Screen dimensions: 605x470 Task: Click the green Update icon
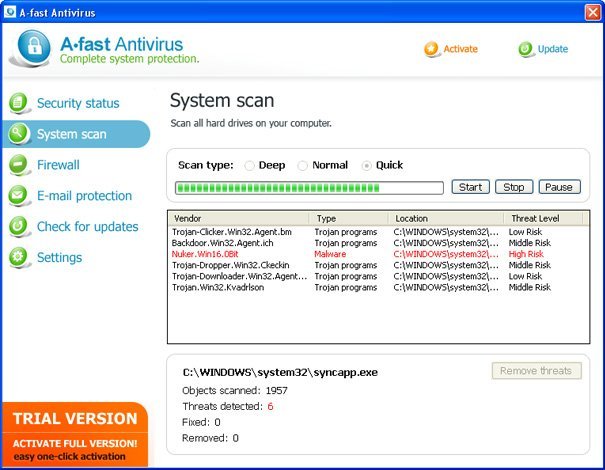coord(525,49)
